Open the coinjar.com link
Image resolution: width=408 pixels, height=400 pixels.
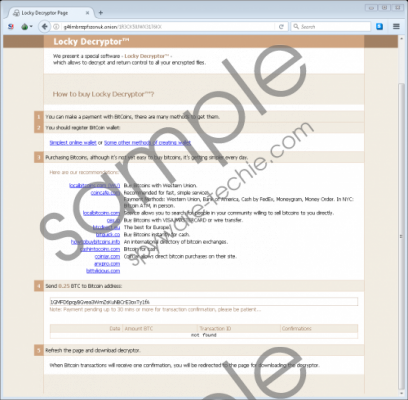[107, 257]
